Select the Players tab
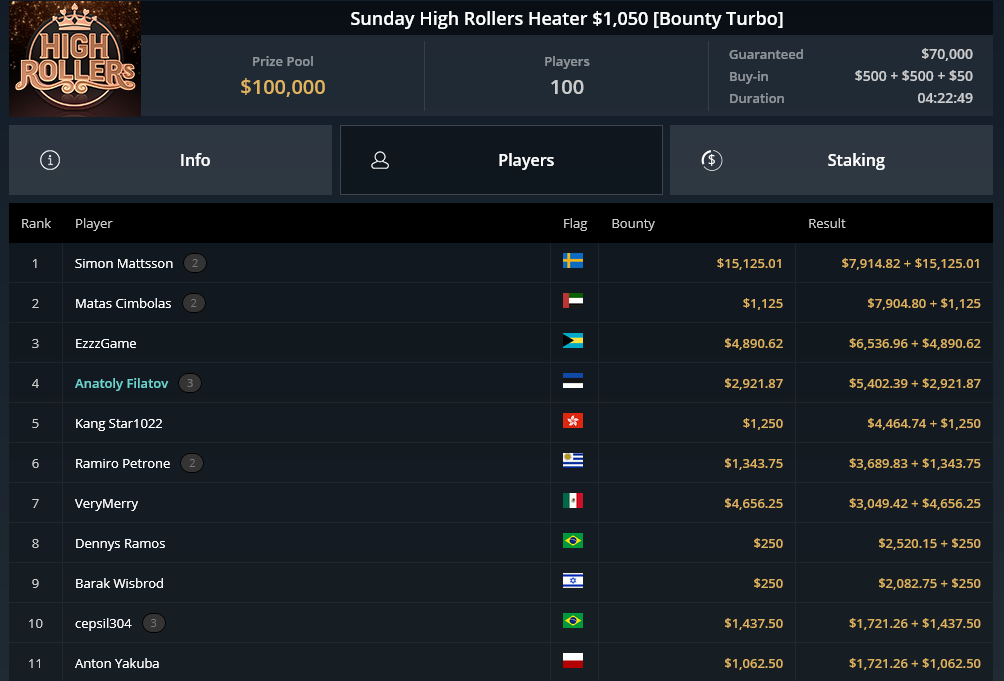This screenshot has height=681, width=1004. pyautogui.click(x=501, y=160)
